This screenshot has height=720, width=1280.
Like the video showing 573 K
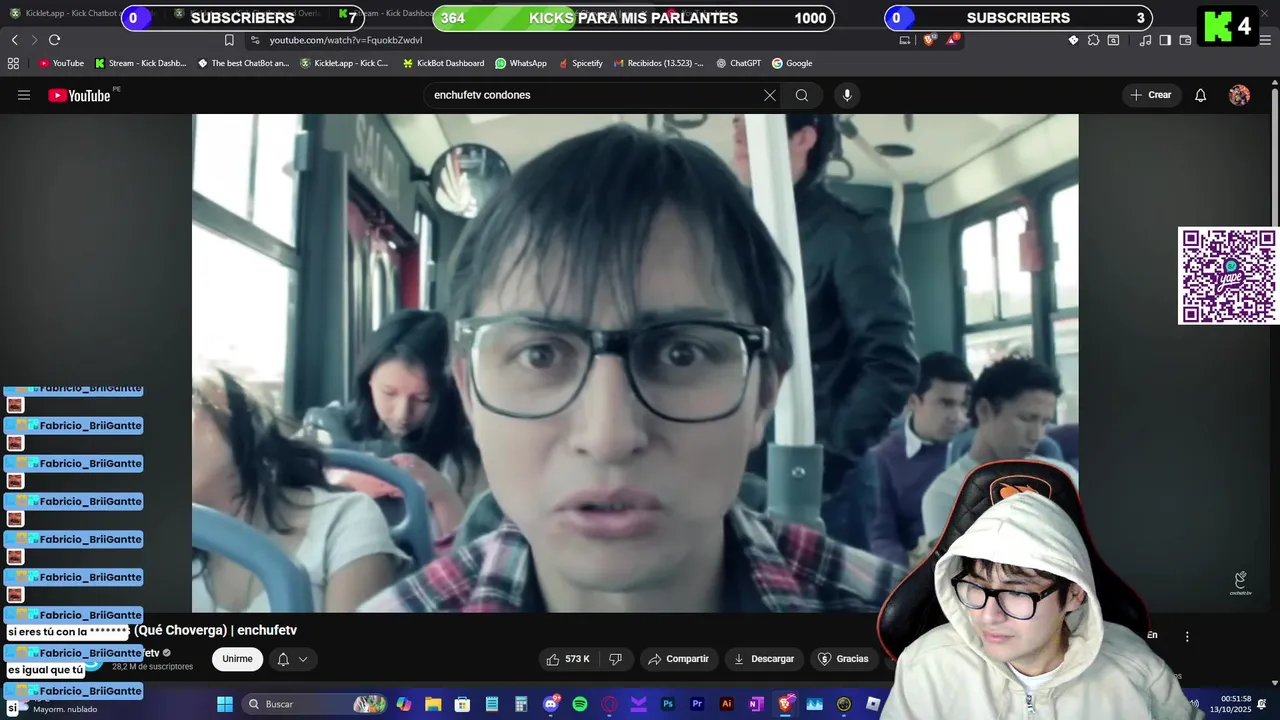point(568,659)
